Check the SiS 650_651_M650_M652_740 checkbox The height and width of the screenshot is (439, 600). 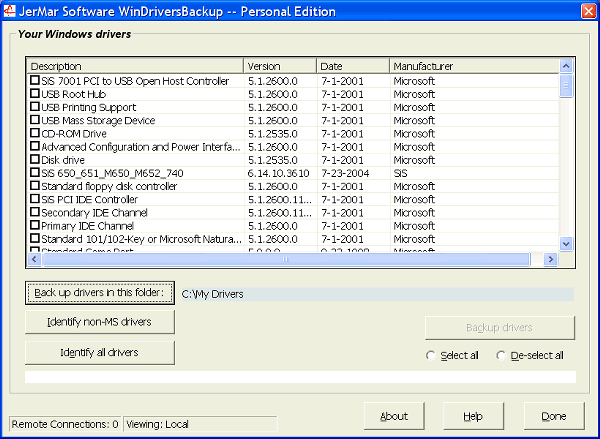click(35, 172)
